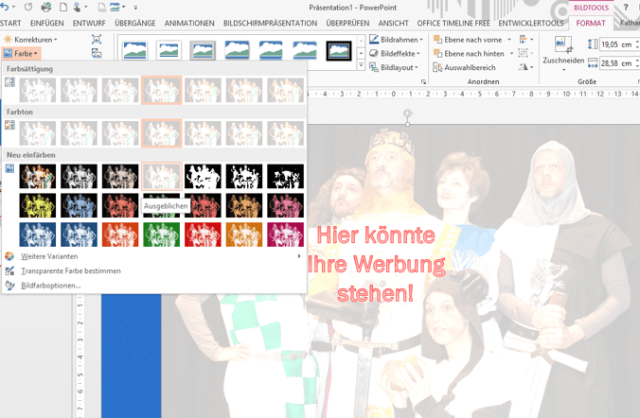Screen dimensions: 640x418
Task: Apply dark blue recolor thumbnail
Action: 79,205
